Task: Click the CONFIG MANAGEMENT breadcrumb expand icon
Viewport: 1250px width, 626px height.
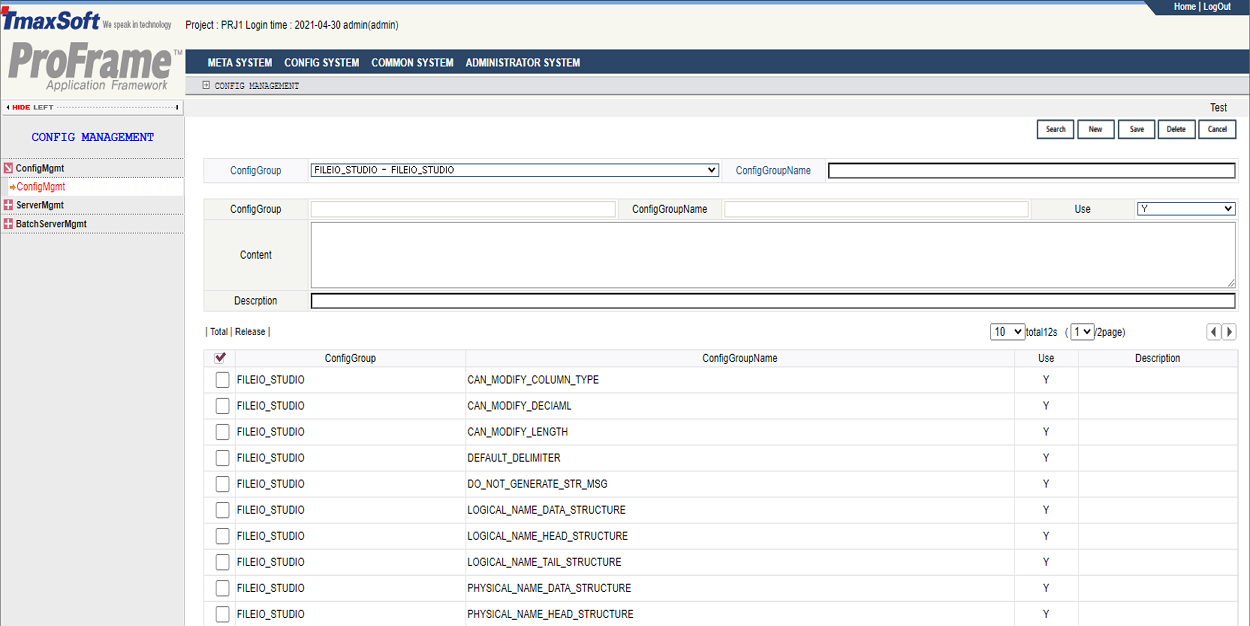Action: tap(206, 86)
